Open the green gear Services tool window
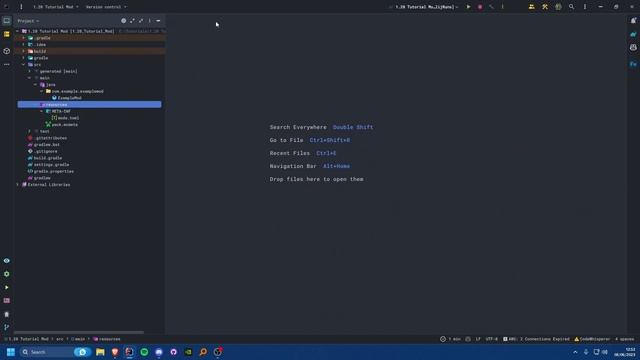The height and width of the screenshot is (360, 640). point(7,274)
